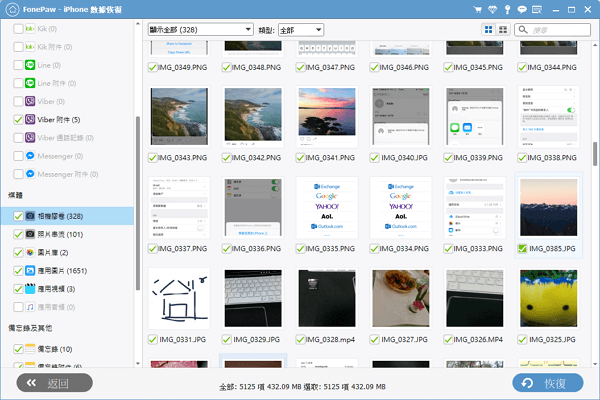
Task: Click the 應用圖片 picture icon
Action: (30, 271)
